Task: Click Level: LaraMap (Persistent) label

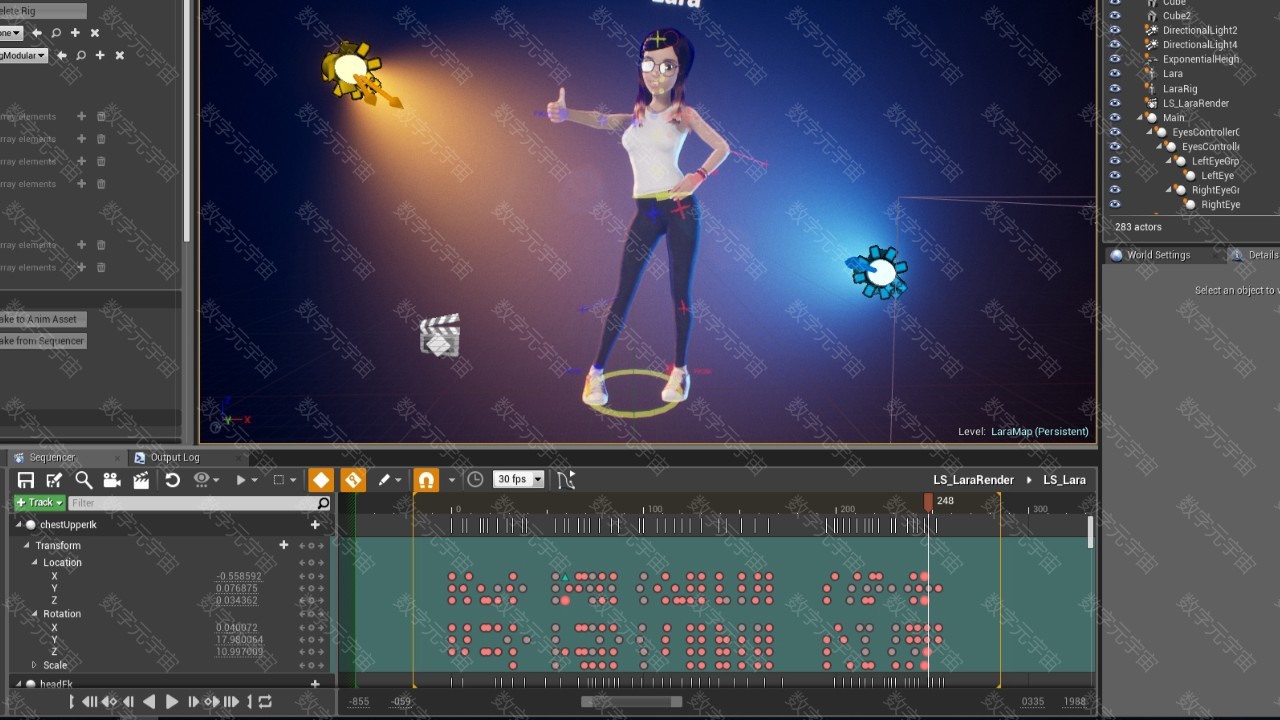Action: tap(1023, 432)
